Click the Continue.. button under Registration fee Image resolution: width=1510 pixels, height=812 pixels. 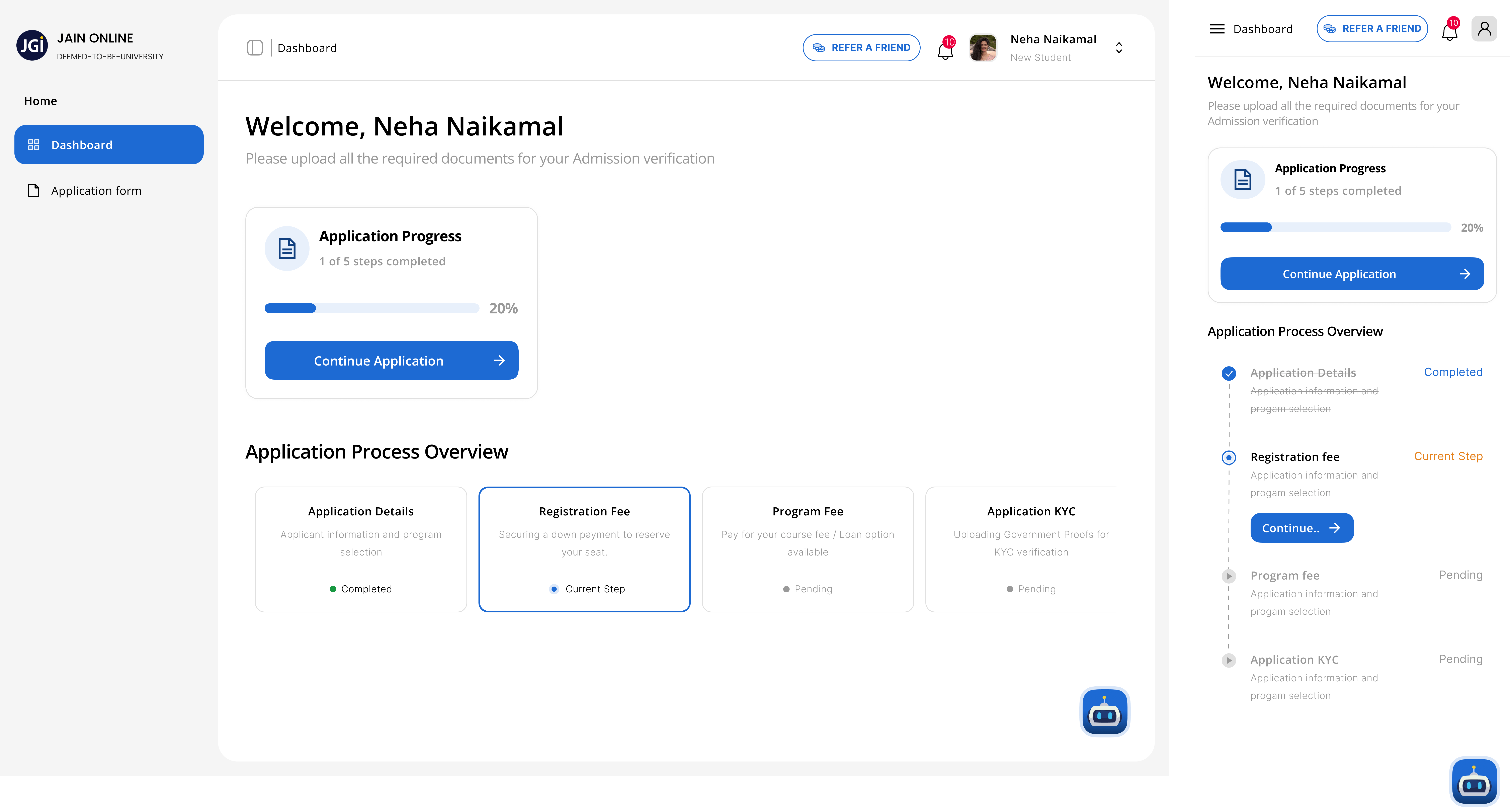1302,528
